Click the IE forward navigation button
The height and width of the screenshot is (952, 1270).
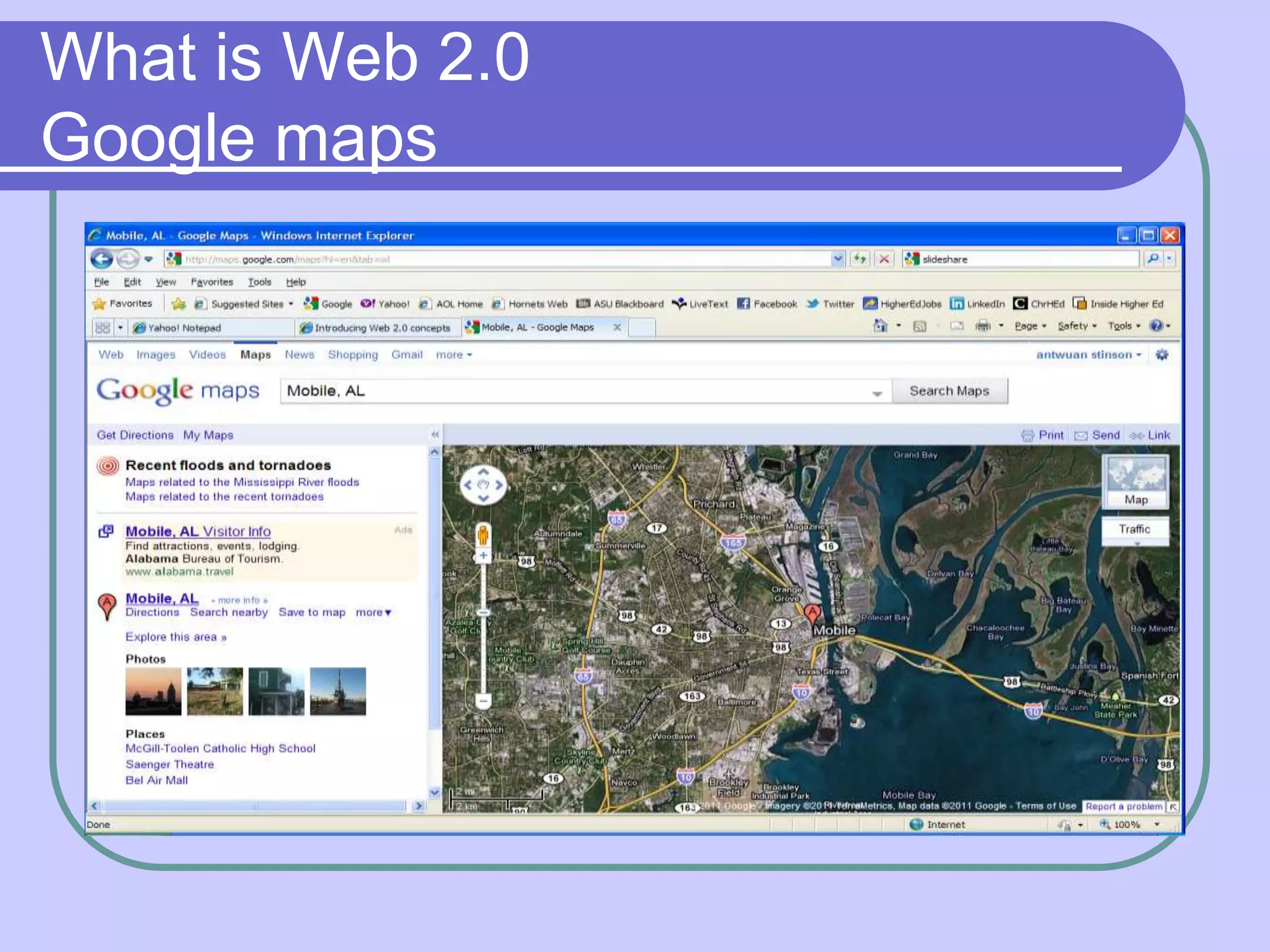(128, 259)
